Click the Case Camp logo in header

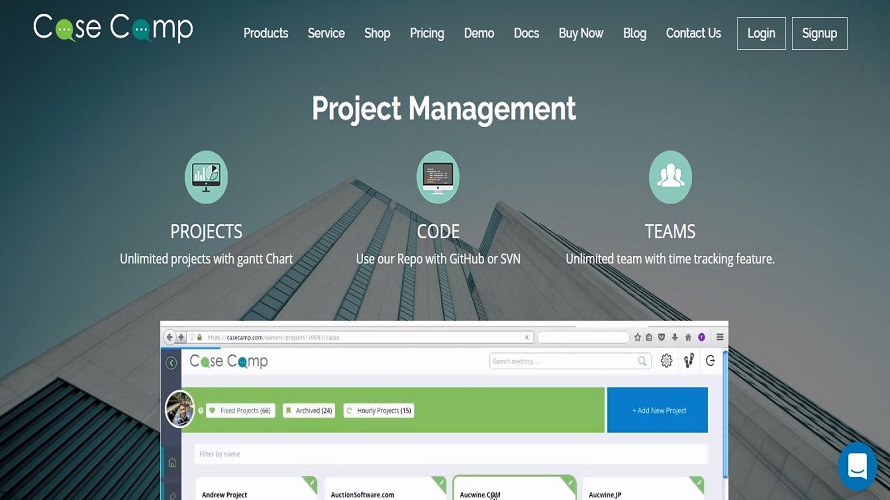coord(113,28)
